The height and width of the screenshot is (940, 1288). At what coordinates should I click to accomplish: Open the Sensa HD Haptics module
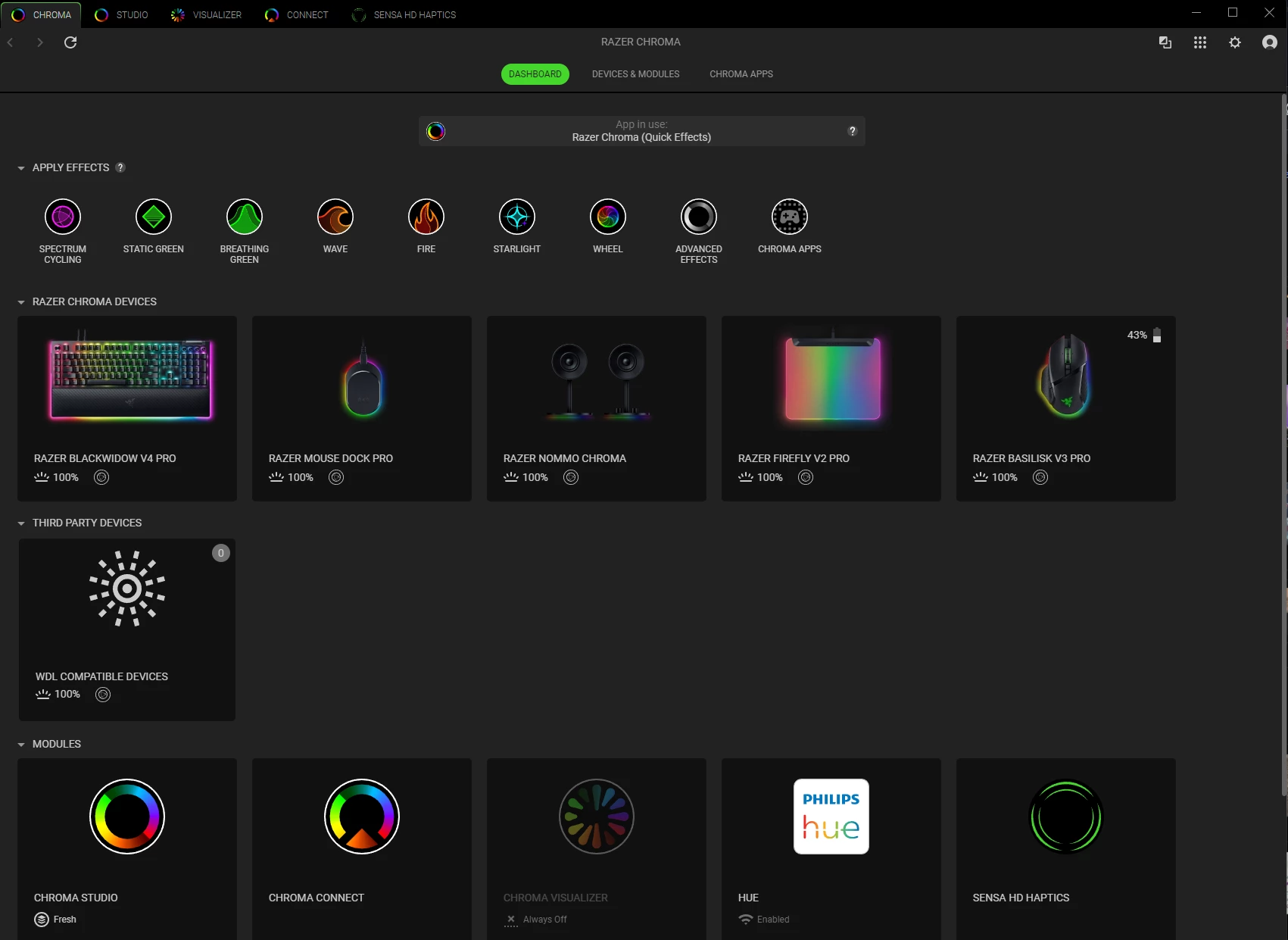point(1066,849)
